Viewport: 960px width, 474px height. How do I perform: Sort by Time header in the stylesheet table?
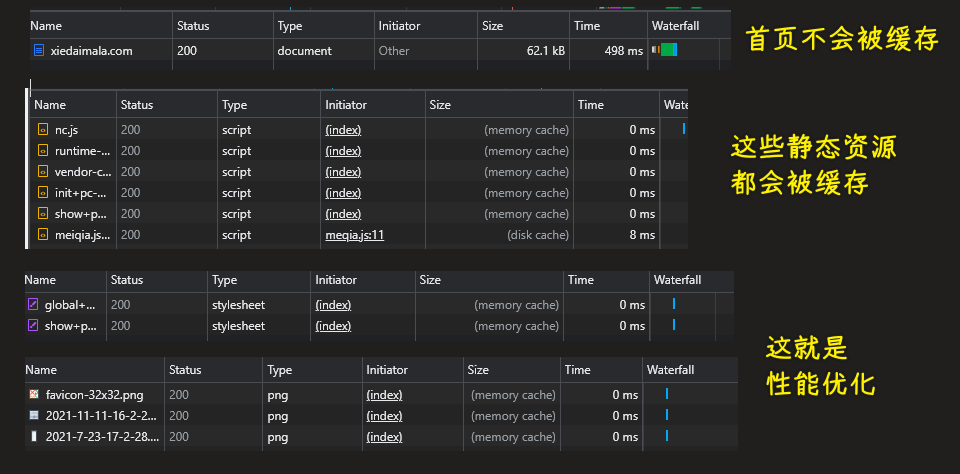pyautogui.click(x=581, y=280)
